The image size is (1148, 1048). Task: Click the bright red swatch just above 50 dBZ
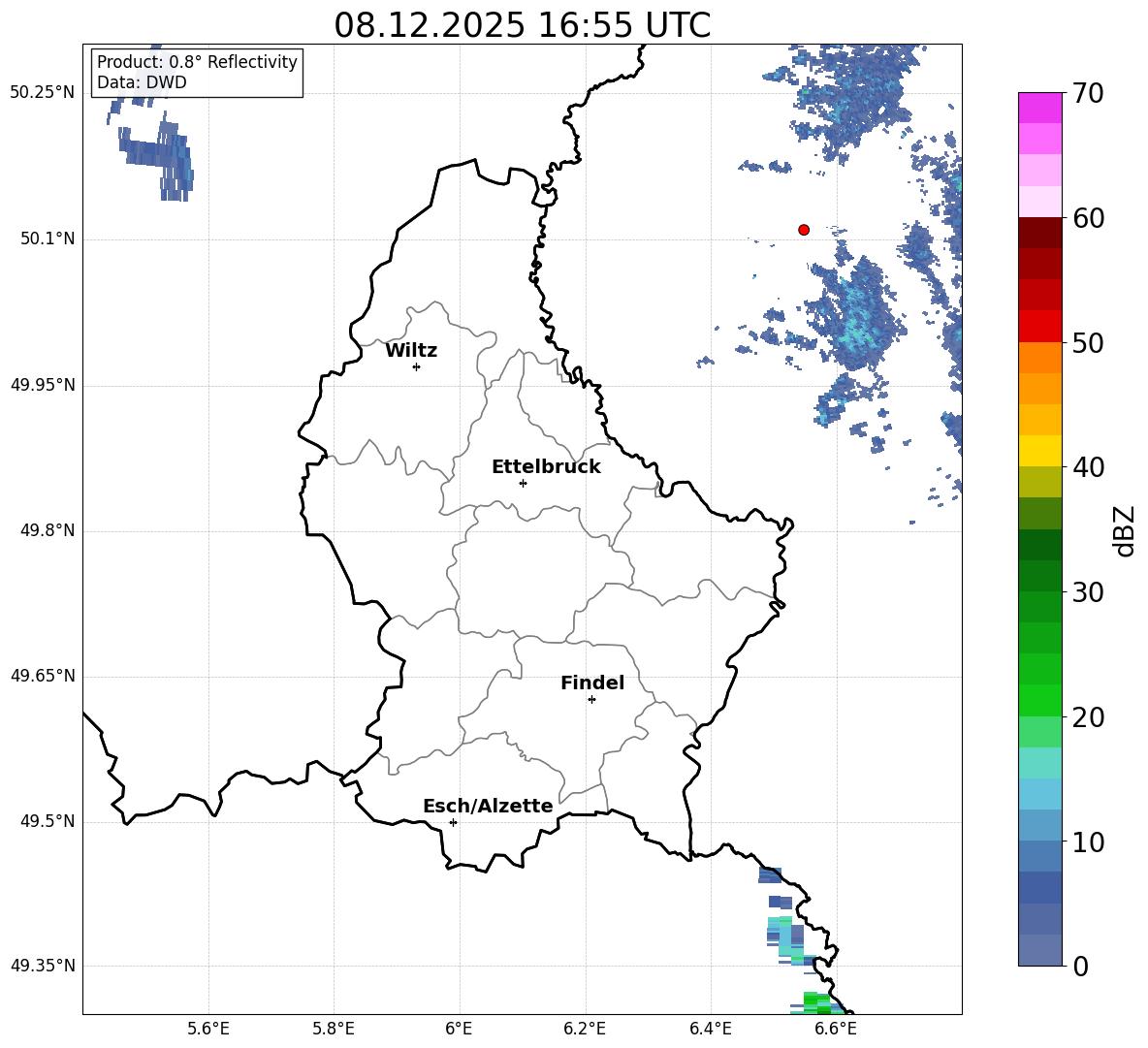(x=1039, y=327)
